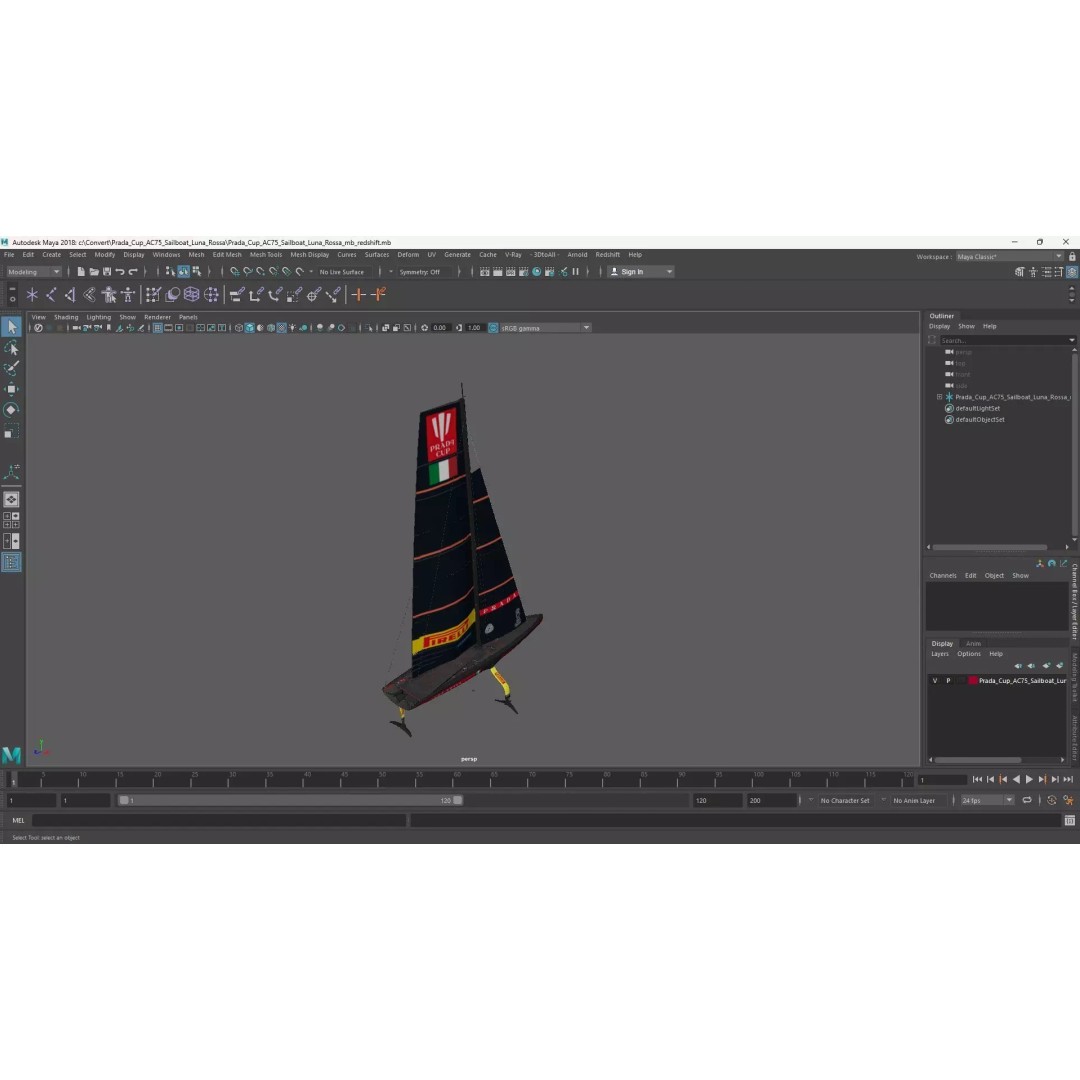Viewport: 1080px width, 1080px height.
Task: Expand the Prada_Cup_AC75 outliner node
Action: pyautogui.click(x=939, y=397)
